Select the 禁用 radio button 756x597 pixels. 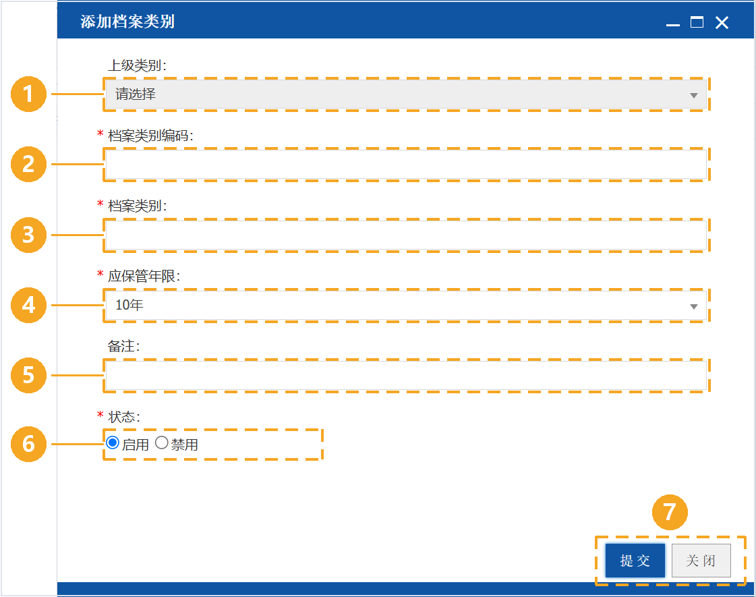click(162, 443)
